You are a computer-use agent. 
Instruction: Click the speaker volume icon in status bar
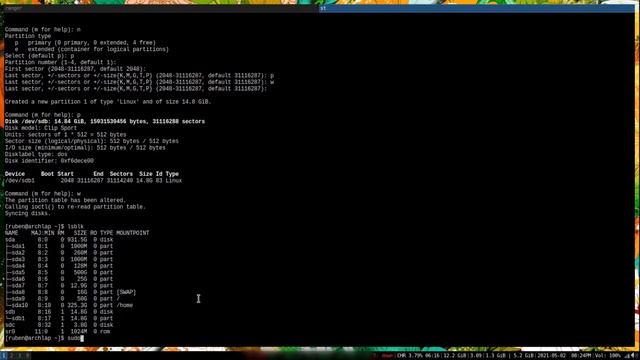634,356
